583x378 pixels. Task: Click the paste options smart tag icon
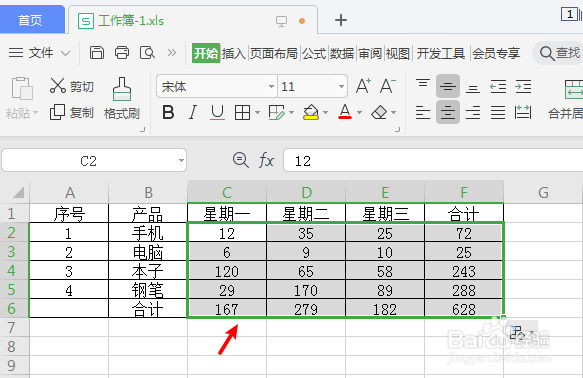(x=522, y=332)
